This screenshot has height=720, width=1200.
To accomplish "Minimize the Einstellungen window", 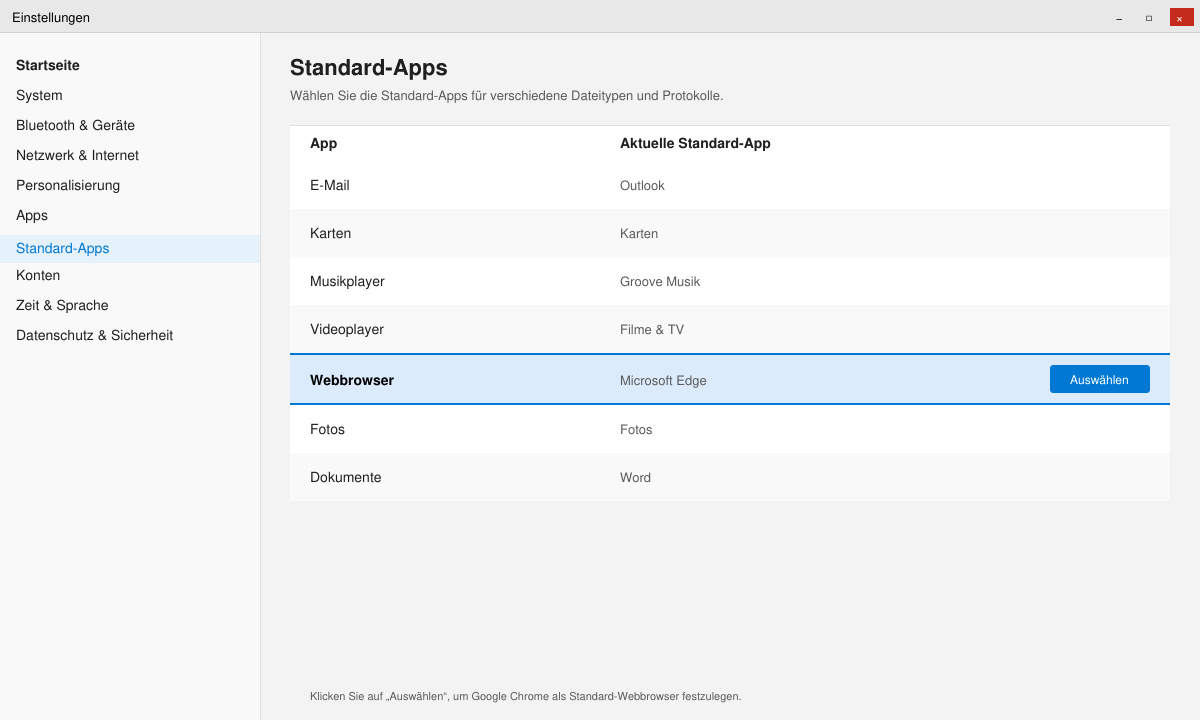I will [1119, 17].
